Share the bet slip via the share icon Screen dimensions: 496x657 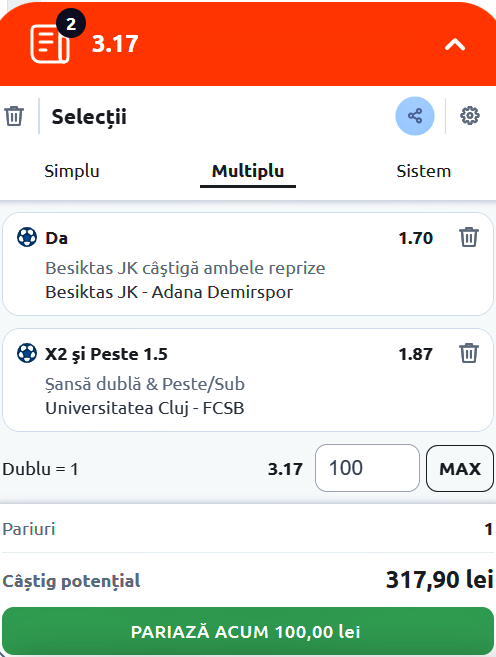[x=415, y=116]
